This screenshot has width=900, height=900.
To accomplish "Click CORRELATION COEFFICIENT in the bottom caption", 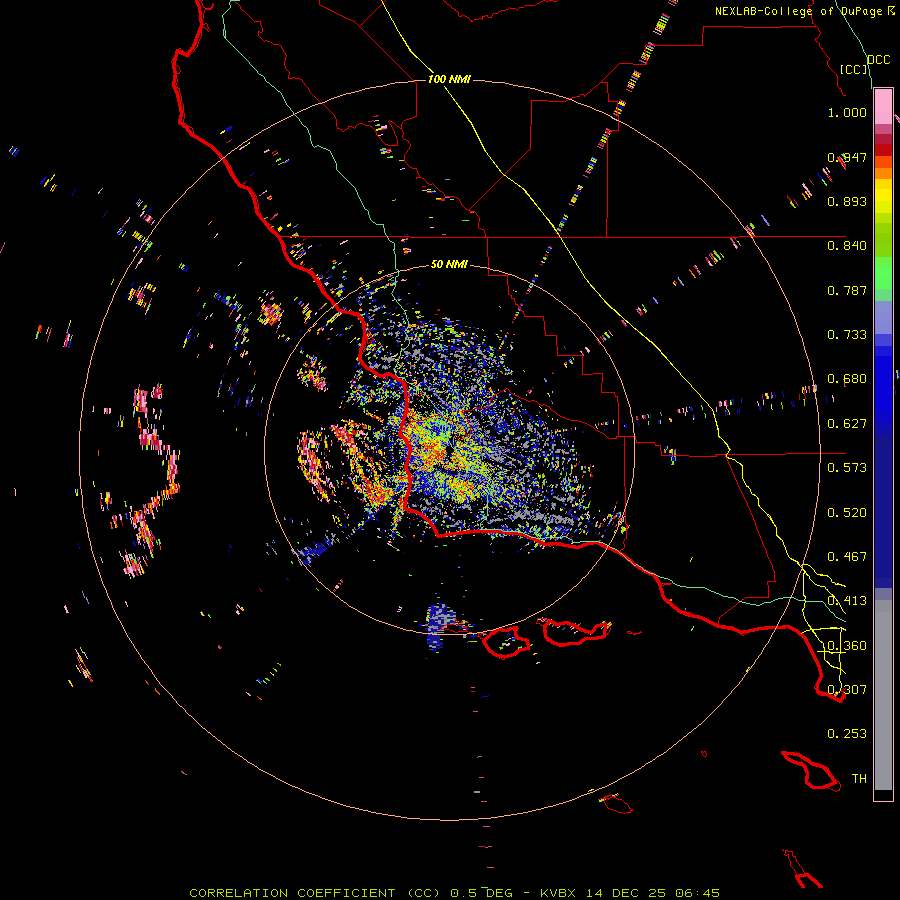I will click(292, 893).
